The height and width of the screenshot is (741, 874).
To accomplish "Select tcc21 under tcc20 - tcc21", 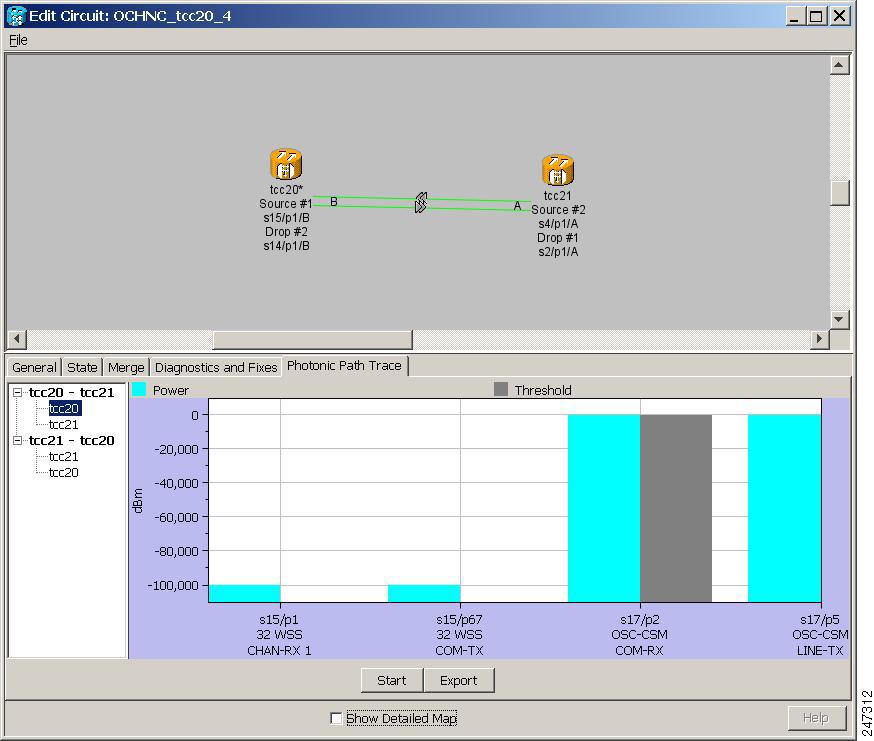I will click(64, 425).
